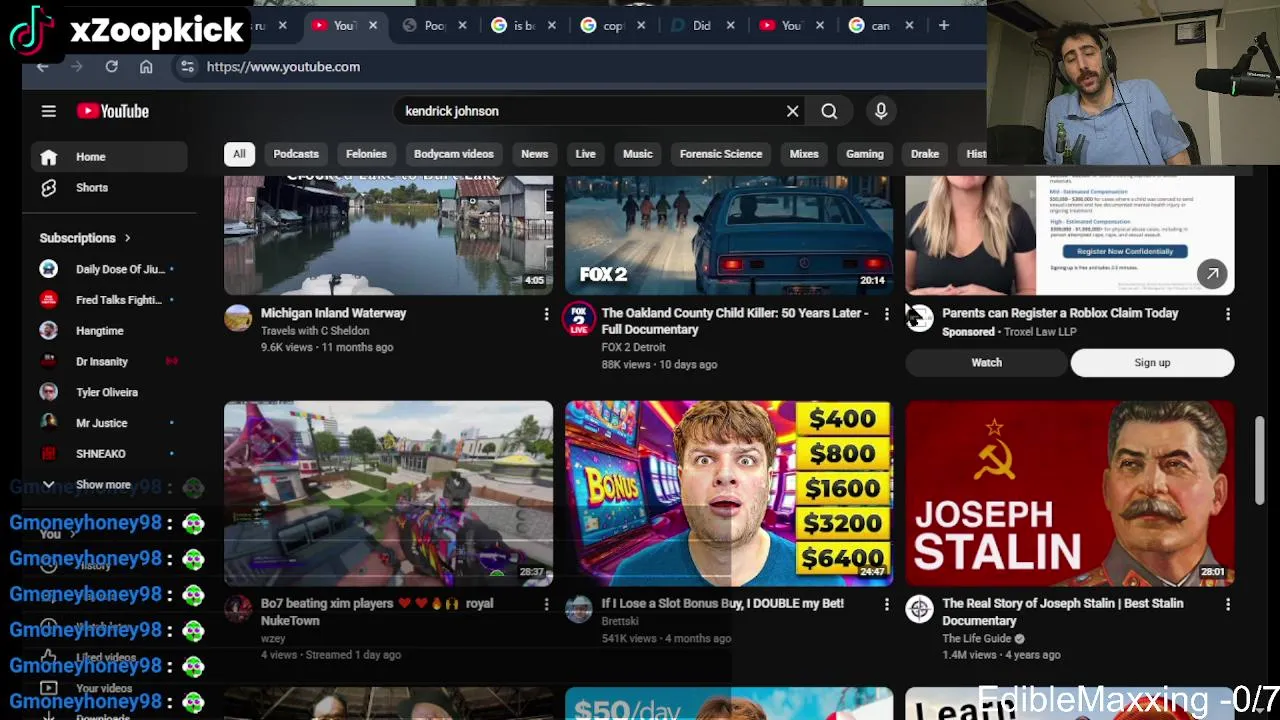Open the browser home page icon
The width and height of the screenshot is (1280, 720).
tap(146, 66)
